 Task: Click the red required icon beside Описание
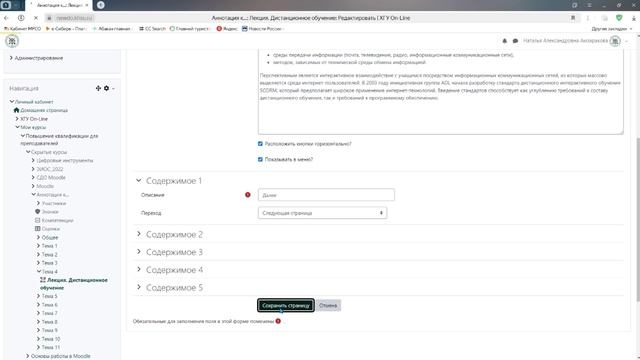pyautogui.click(x=247, y=195)
